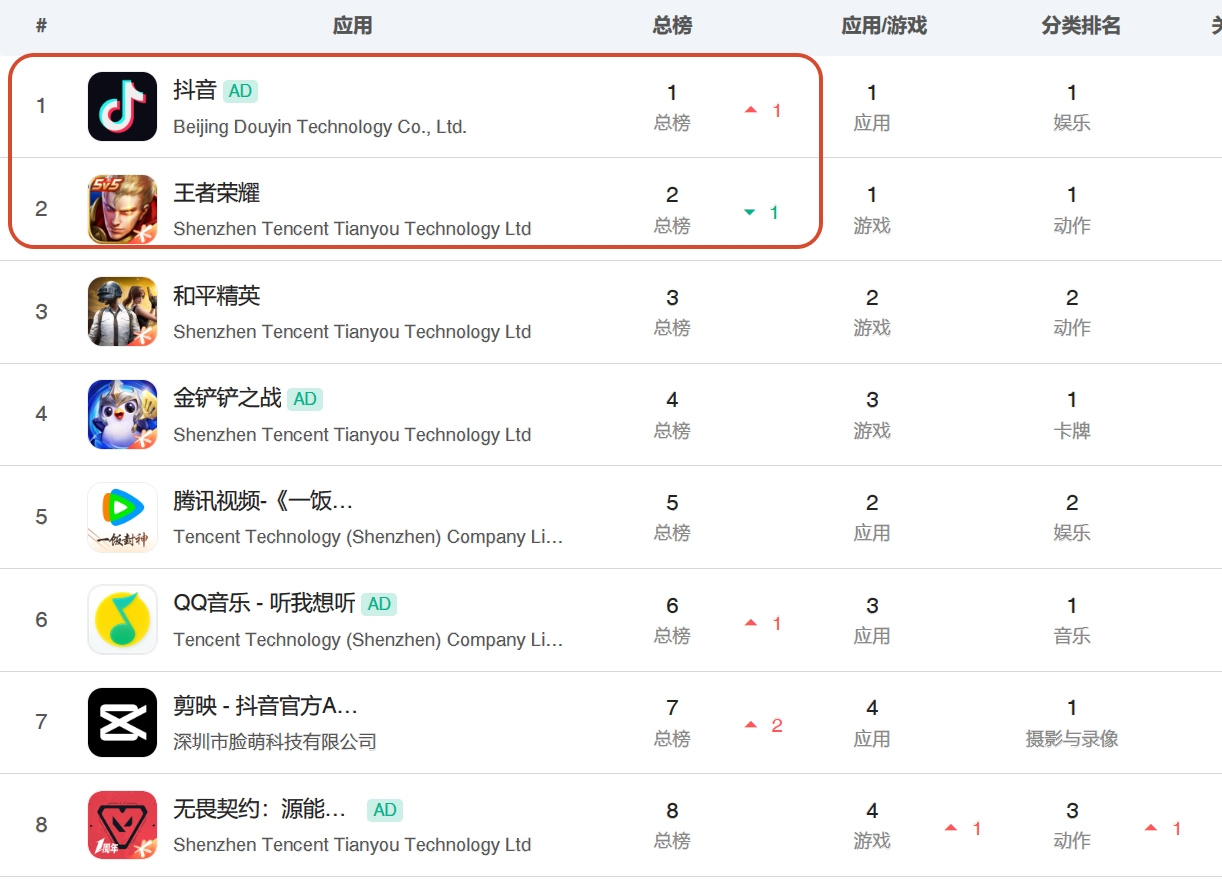Click 总榜 rank 3 in 和平精英 row
Screen dimensions: 1222x892
tap(672, 312)
